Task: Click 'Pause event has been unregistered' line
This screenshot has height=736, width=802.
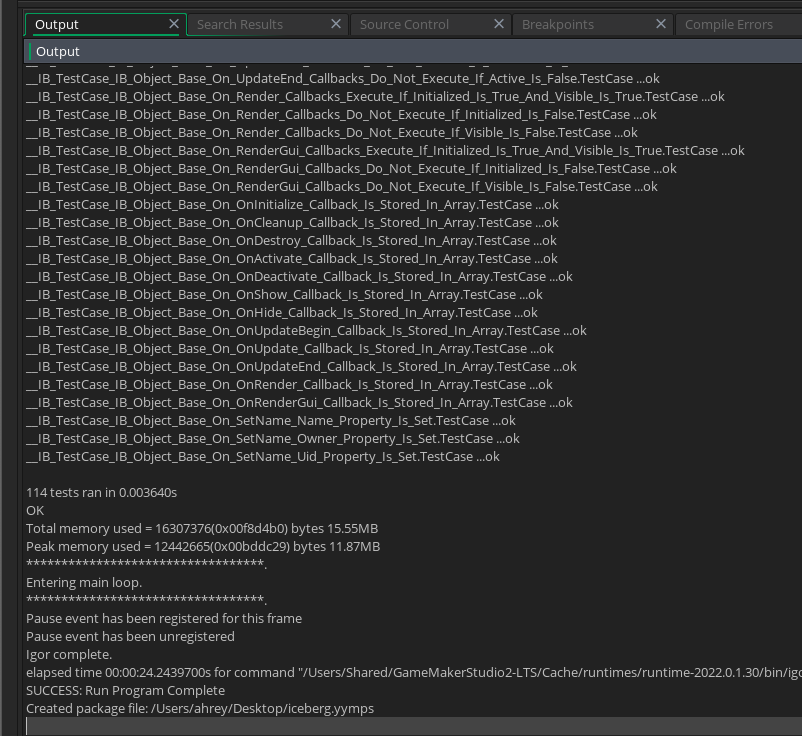Action: click(x=130, y=636)
